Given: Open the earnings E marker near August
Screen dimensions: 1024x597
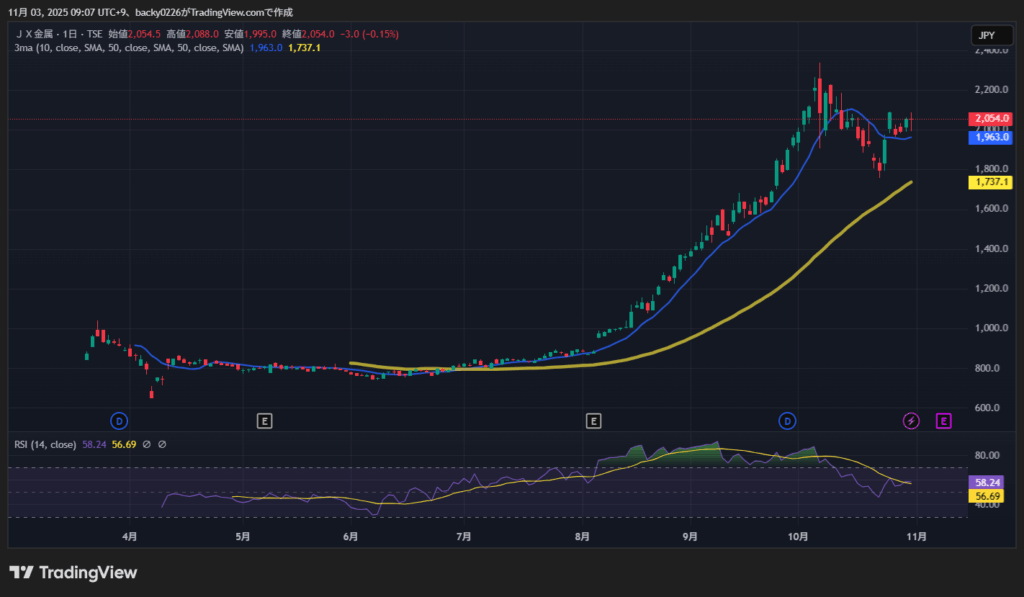Looking at the screenshot, I should tap(594, 421).
